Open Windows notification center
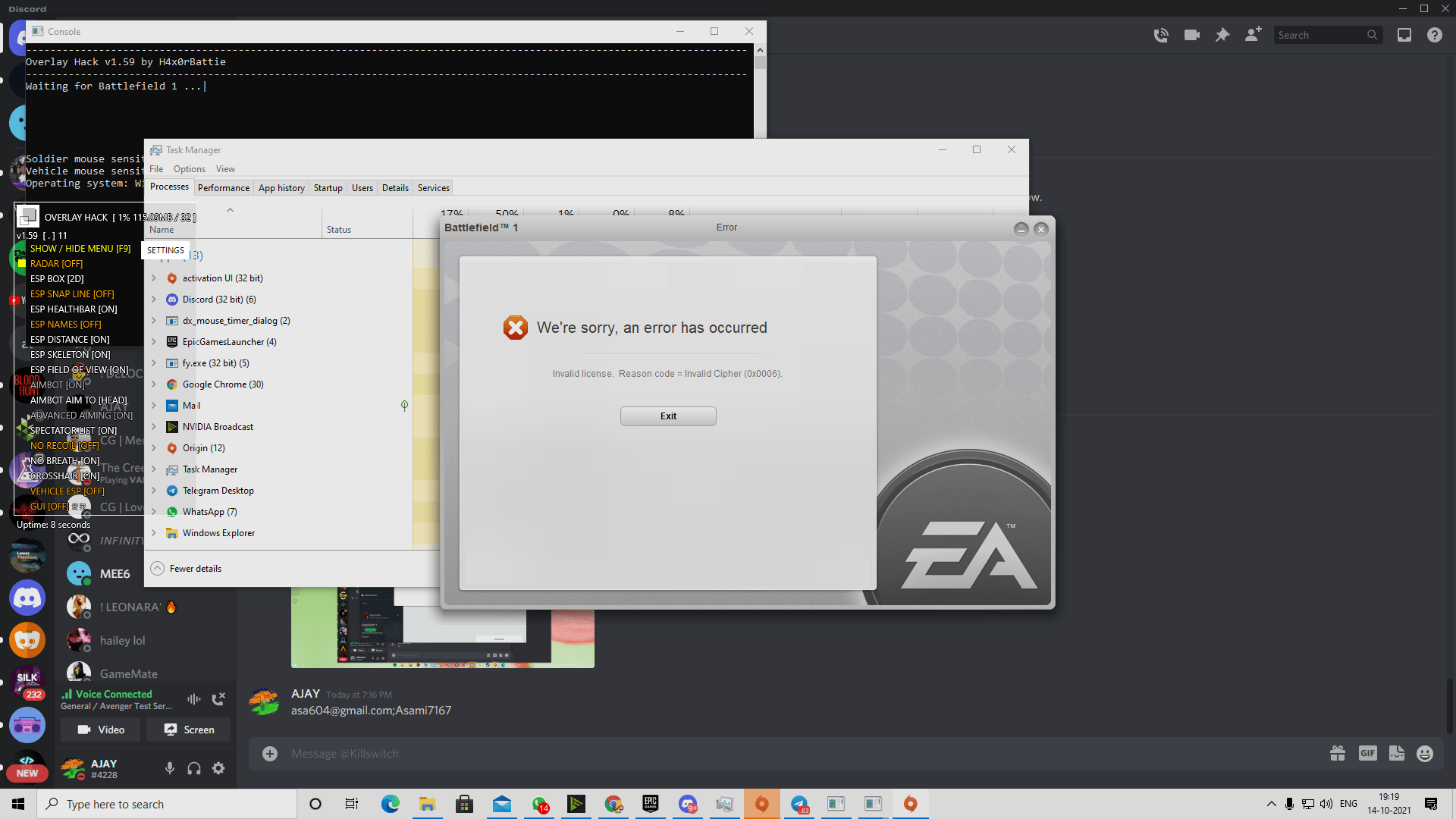1456x819 pixels. (x=1431, y=804)
